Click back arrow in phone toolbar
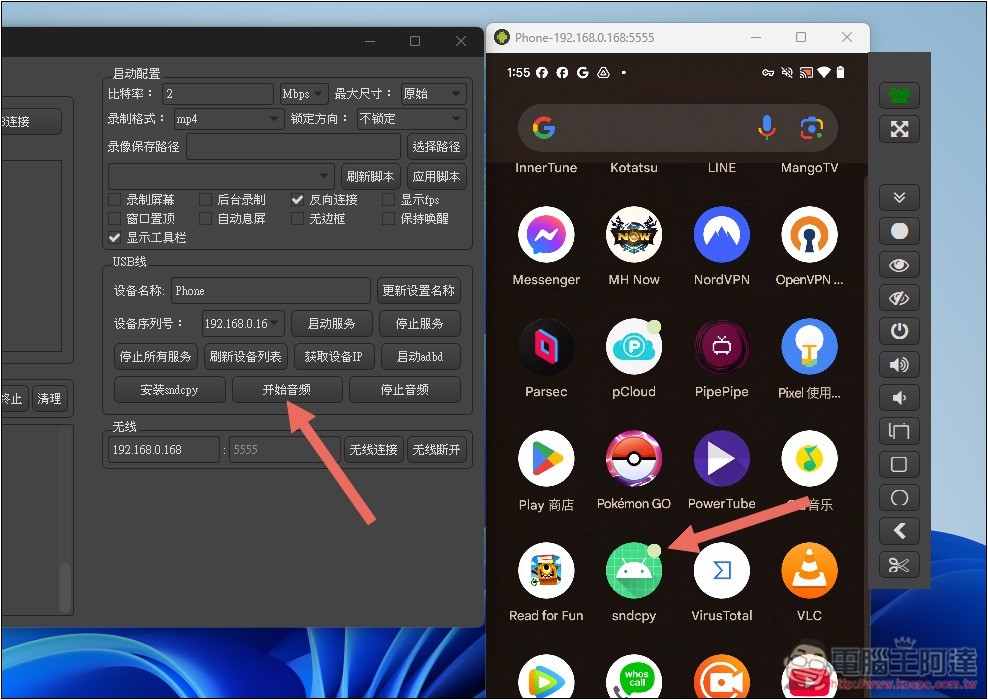Image resolution: width=988 pixels, height=700 pixels. coord(899,531)
